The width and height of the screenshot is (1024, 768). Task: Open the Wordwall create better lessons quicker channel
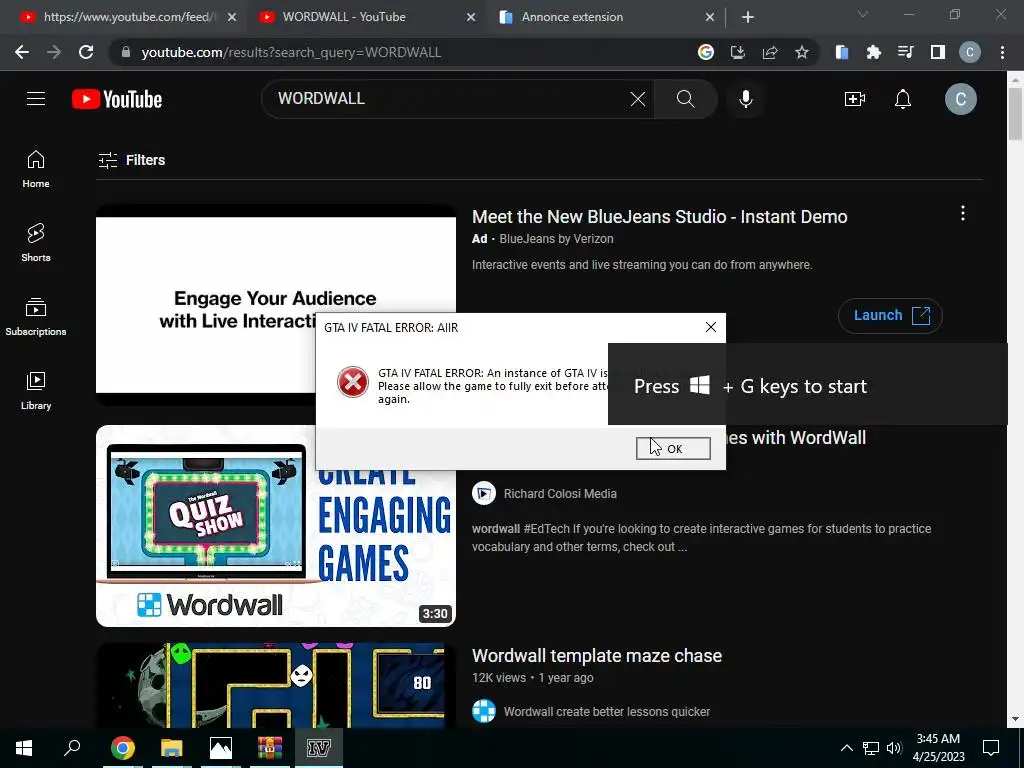coord(607,712)
